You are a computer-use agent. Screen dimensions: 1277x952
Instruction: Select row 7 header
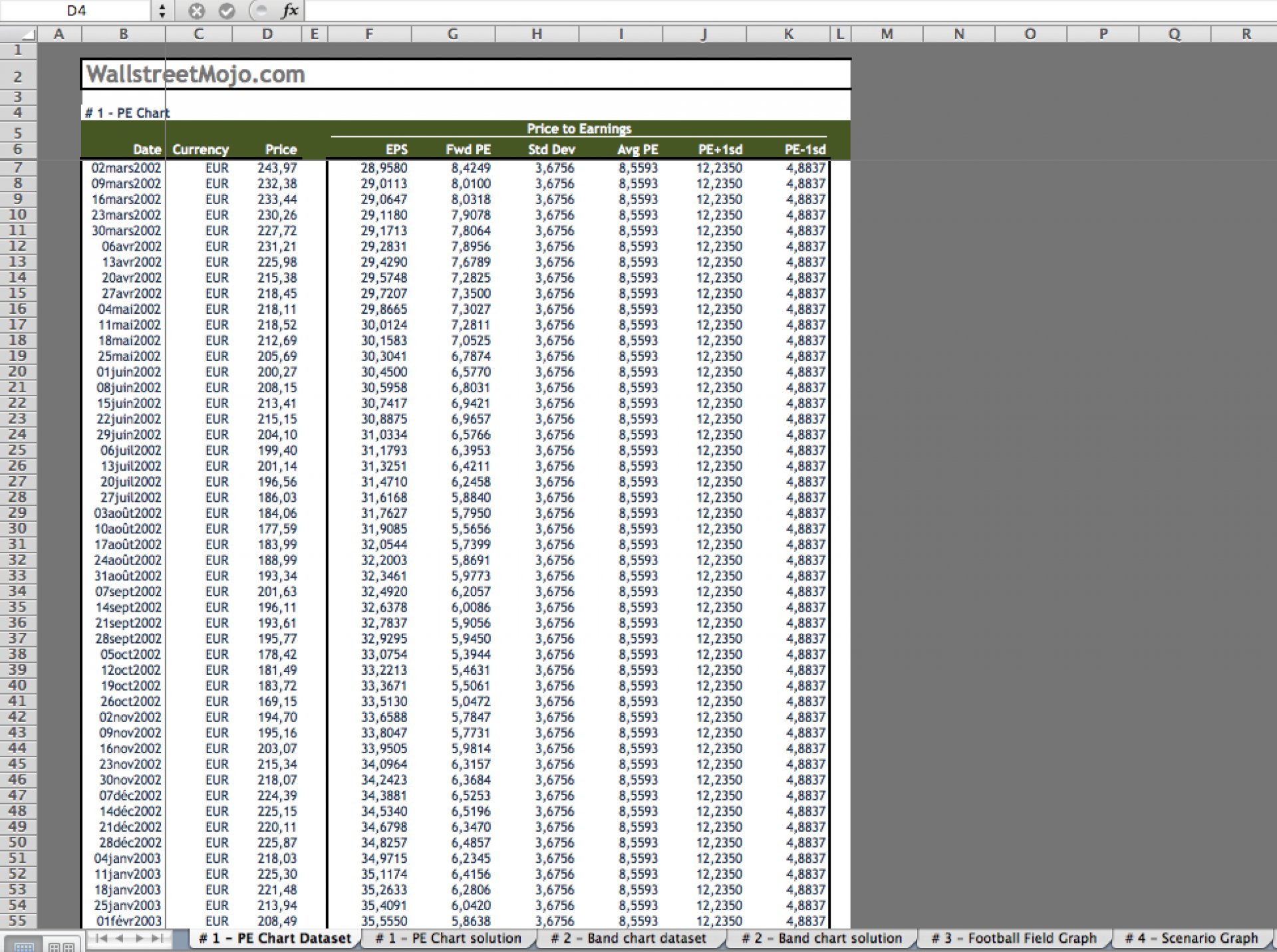click(18, 168)
